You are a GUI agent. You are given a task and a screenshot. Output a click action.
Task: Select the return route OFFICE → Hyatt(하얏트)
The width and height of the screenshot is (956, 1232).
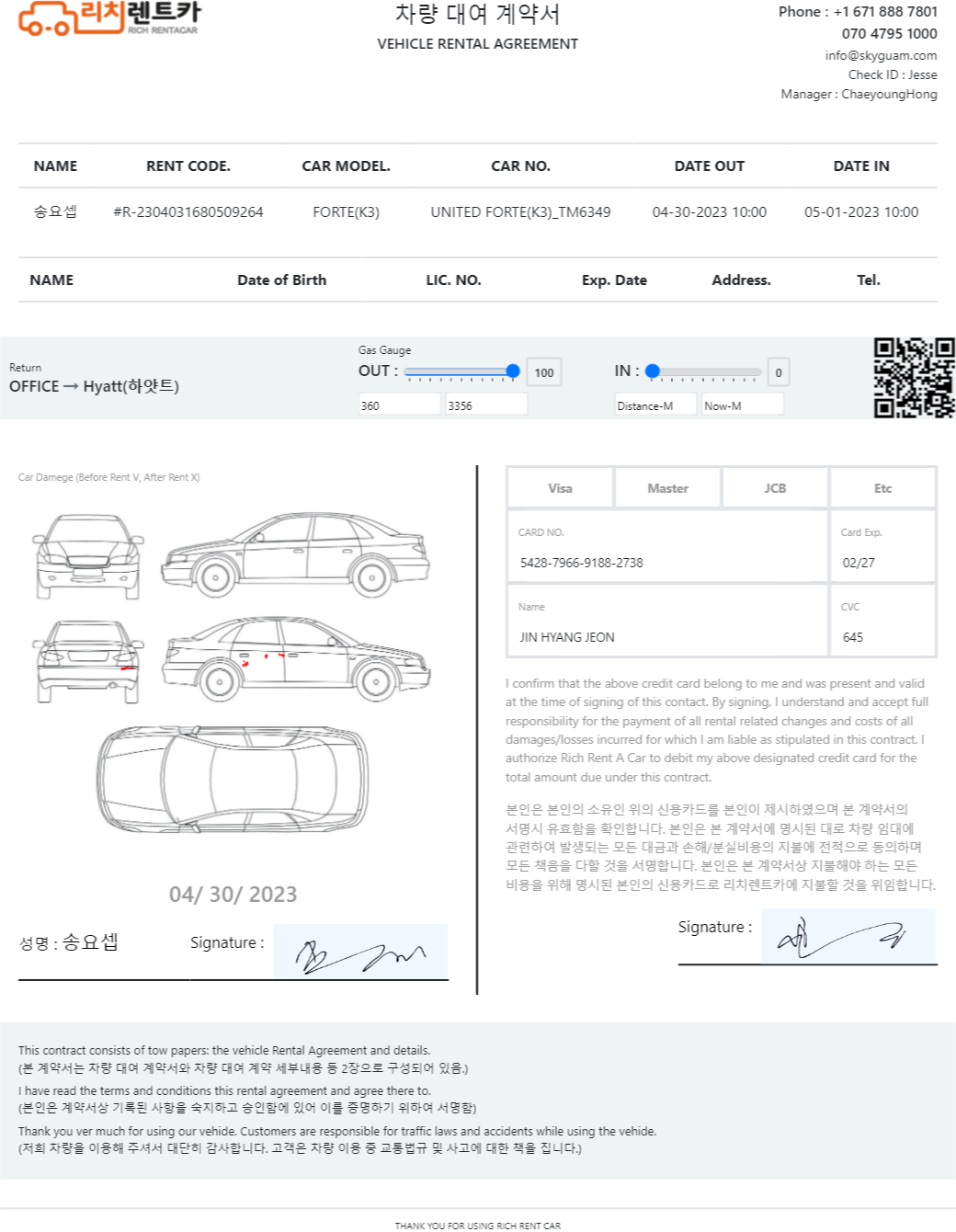click(94, 386)
